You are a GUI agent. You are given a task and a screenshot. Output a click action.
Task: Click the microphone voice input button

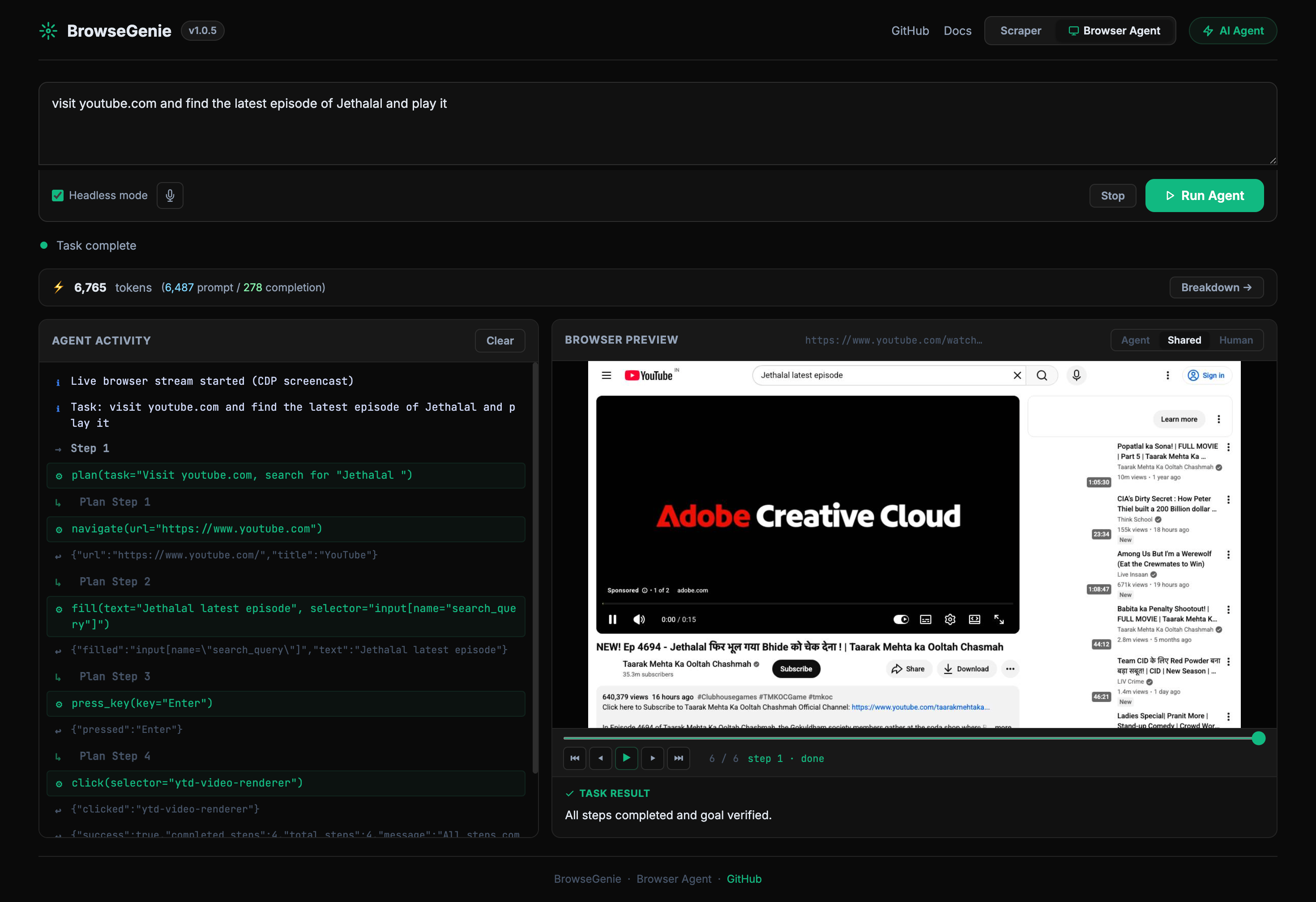[170, 195]
